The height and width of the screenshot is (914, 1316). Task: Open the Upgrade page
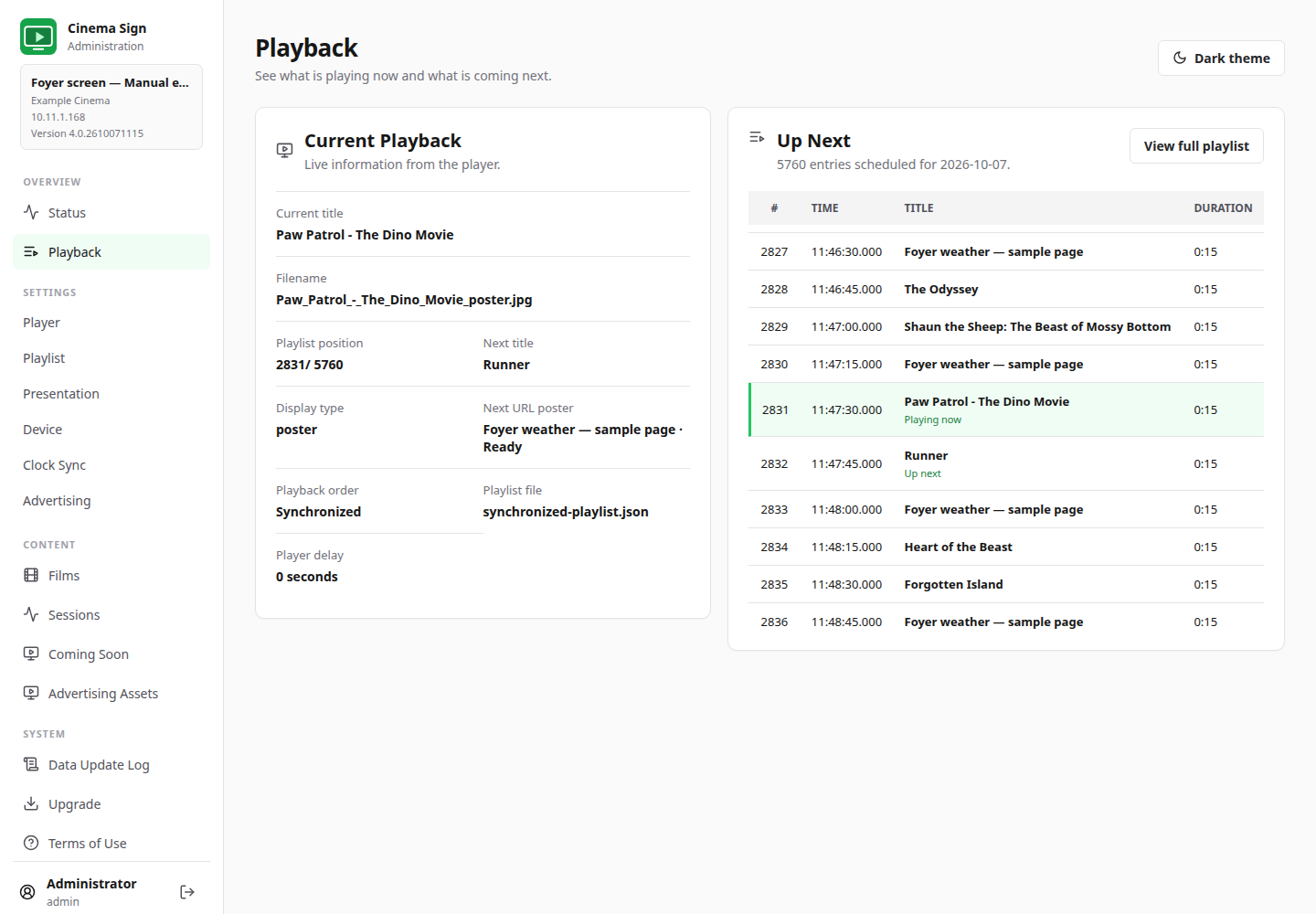click(111, 803)
